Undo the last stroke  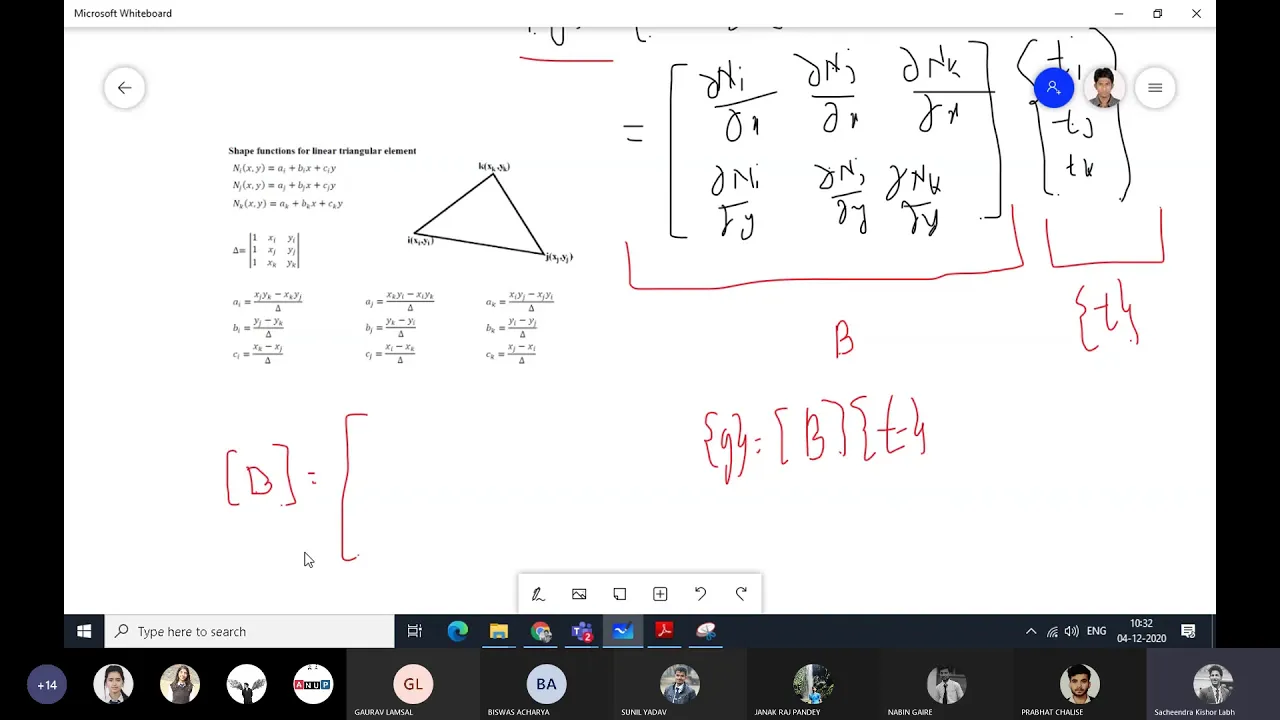click(701, 594)
